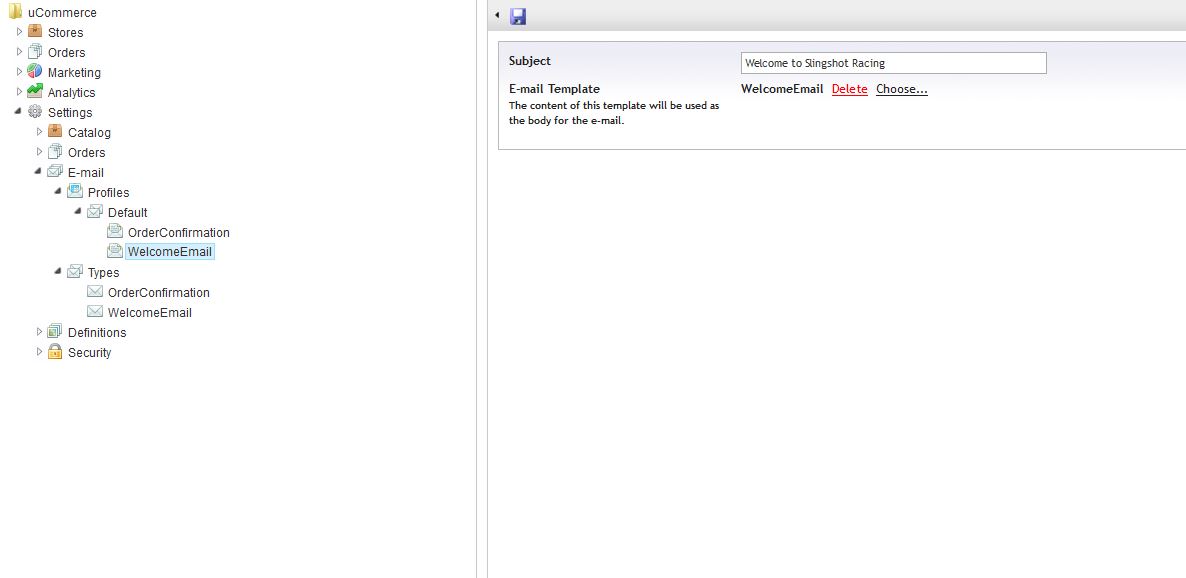
Task: Expand the Definitions node
Action: [39, 331]
